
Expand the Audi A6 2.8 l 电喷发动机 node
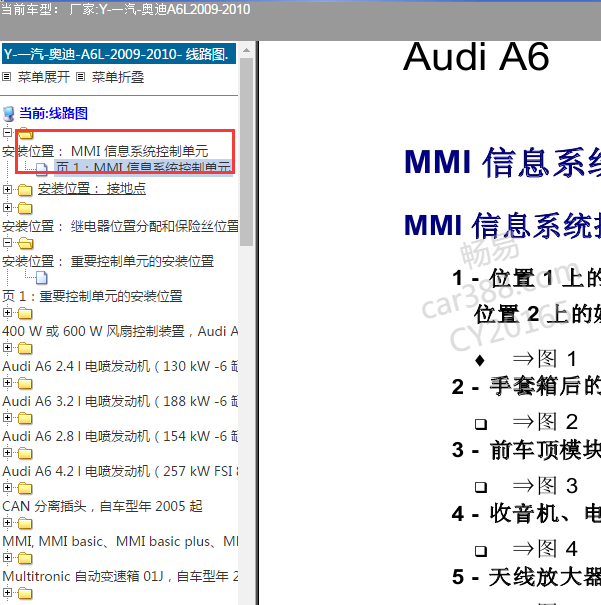7,418
